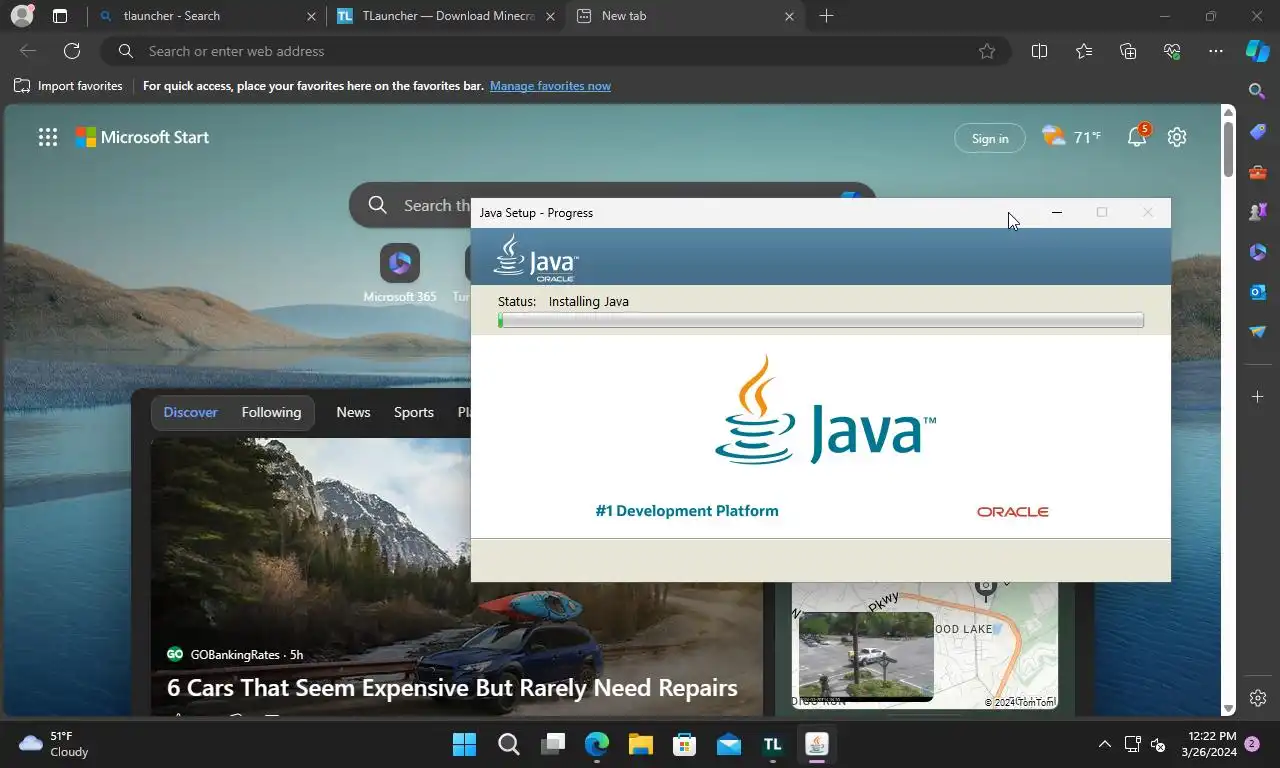Open Microsoft Store from taskbar
Screen dimensions: 1280x768
tap(685, 745)
